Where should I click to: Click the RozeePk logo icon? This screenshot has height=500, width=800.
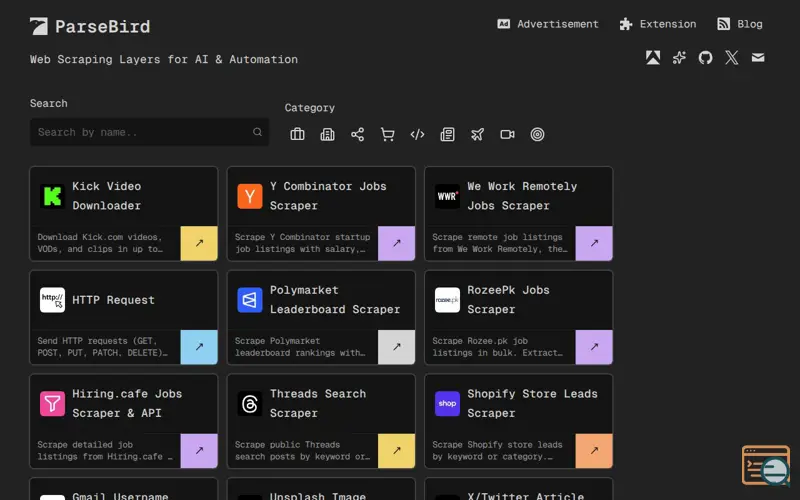pos(447,300)
